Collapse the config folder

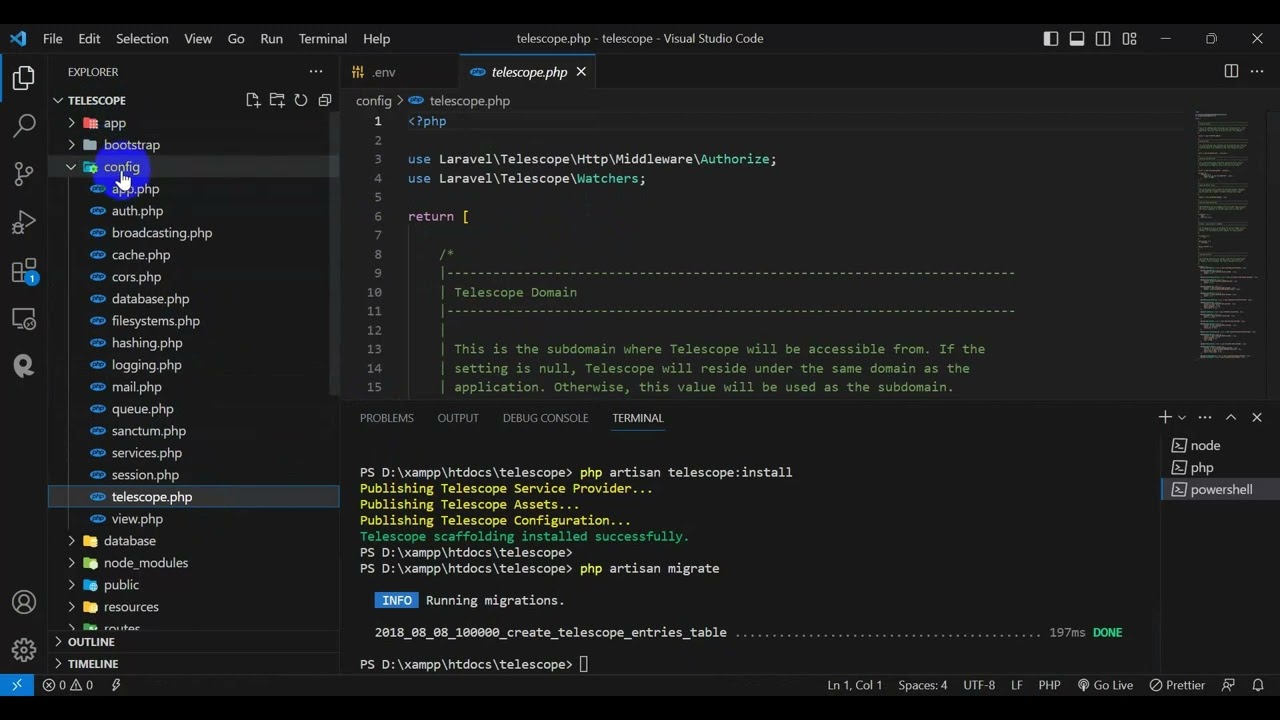click(x=71, y=167)
